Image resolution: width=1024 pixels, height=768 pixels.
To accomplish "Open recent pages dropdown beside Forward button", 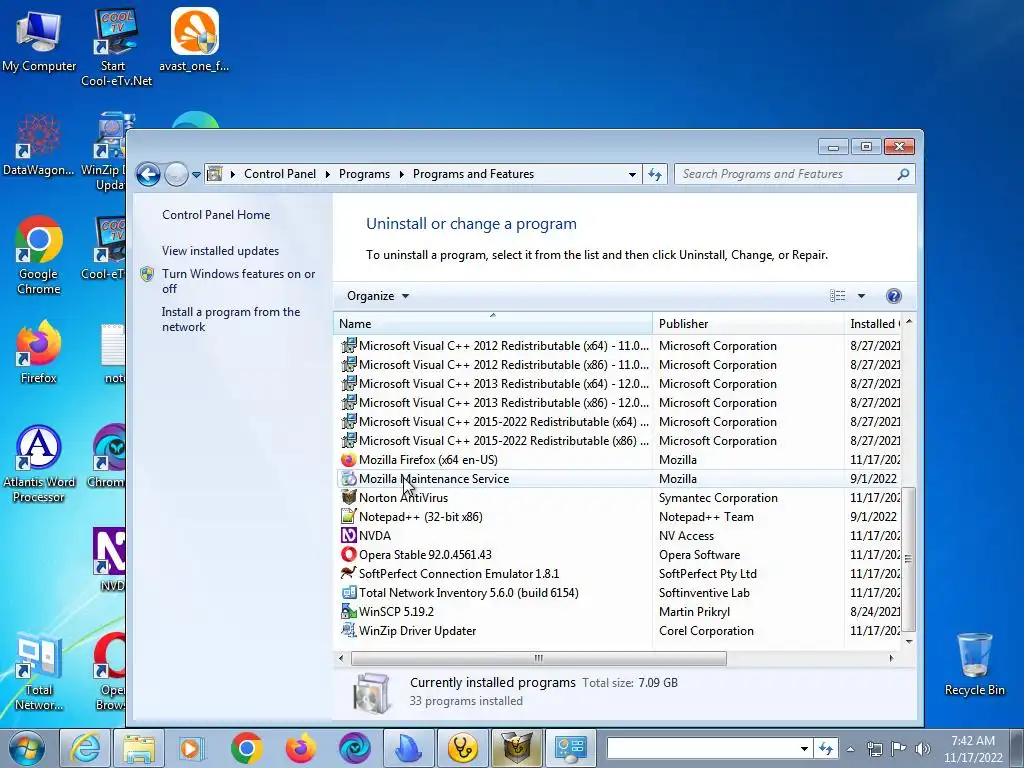I will click(196, 175).
